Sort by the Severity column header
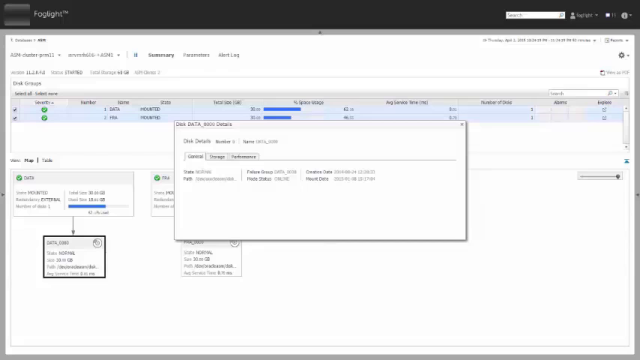This screenshot has height=360, width=640. [44, 102]
